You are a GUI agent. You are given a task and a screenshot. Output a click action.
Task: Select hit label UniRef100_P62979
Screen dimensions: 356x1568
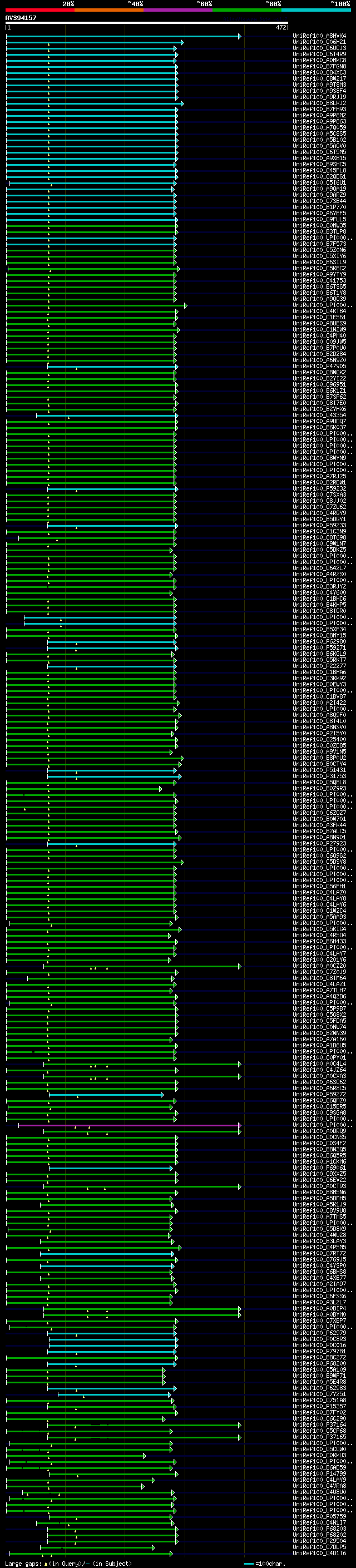tap(319, 1332)
